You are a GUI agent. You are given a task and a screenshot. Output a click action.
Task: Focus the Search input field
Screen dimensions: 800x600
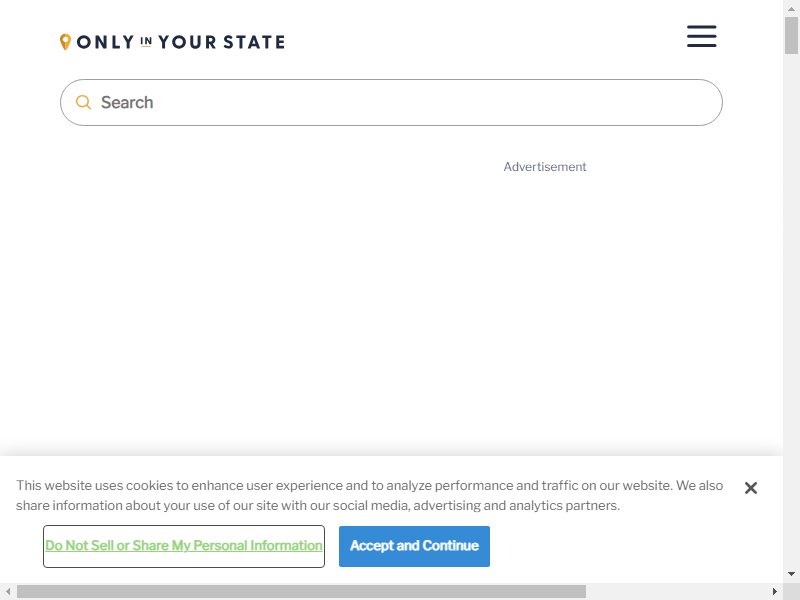(391, 103)
